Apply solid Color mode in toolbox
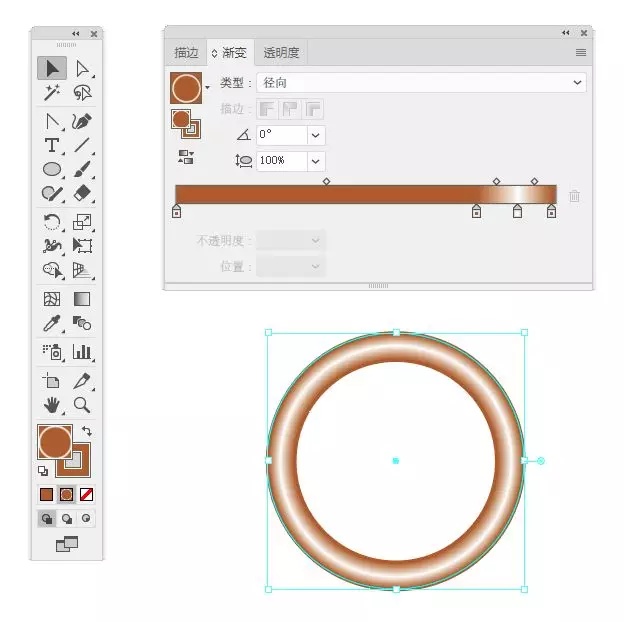This screenshot has height=622, width=624. pyautogui.click(x=47, y=495)
